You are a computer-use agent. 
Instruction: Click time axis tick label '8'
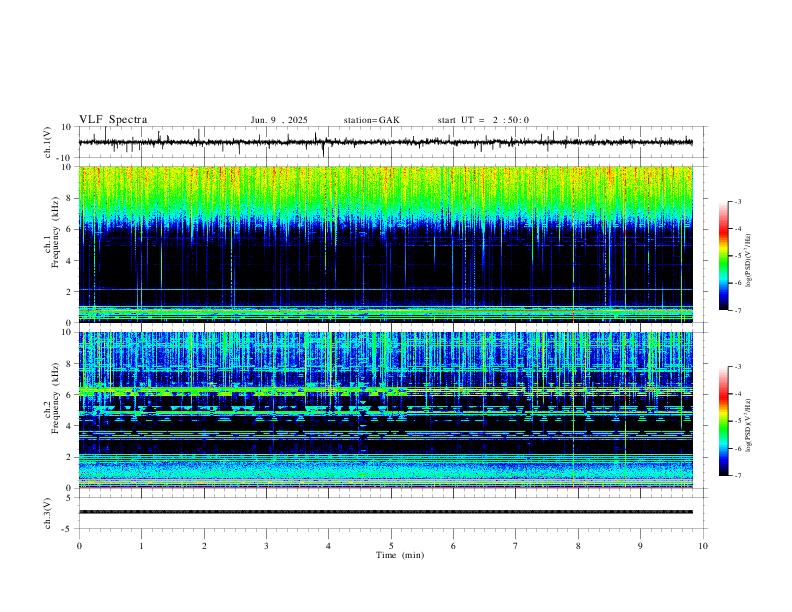(578, 546)
